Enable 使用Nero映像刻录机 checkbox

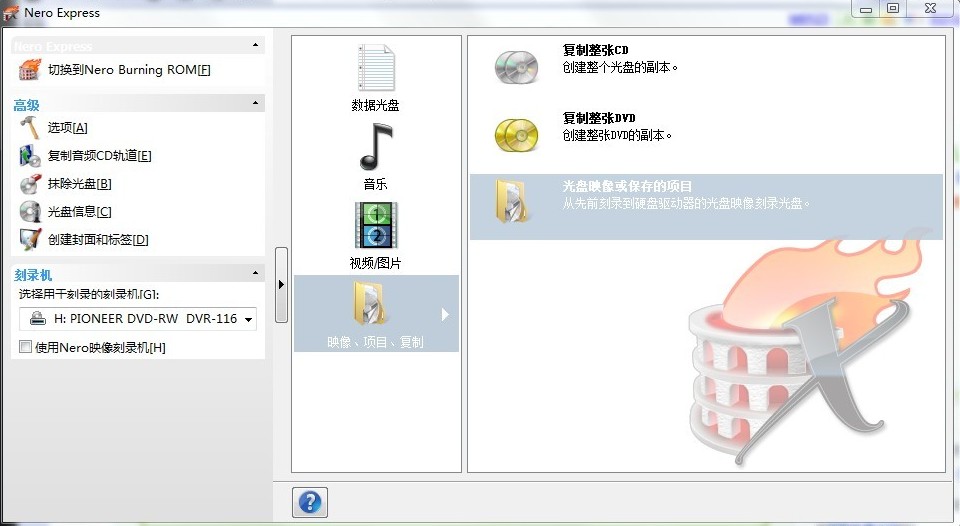tap(25, 347)
